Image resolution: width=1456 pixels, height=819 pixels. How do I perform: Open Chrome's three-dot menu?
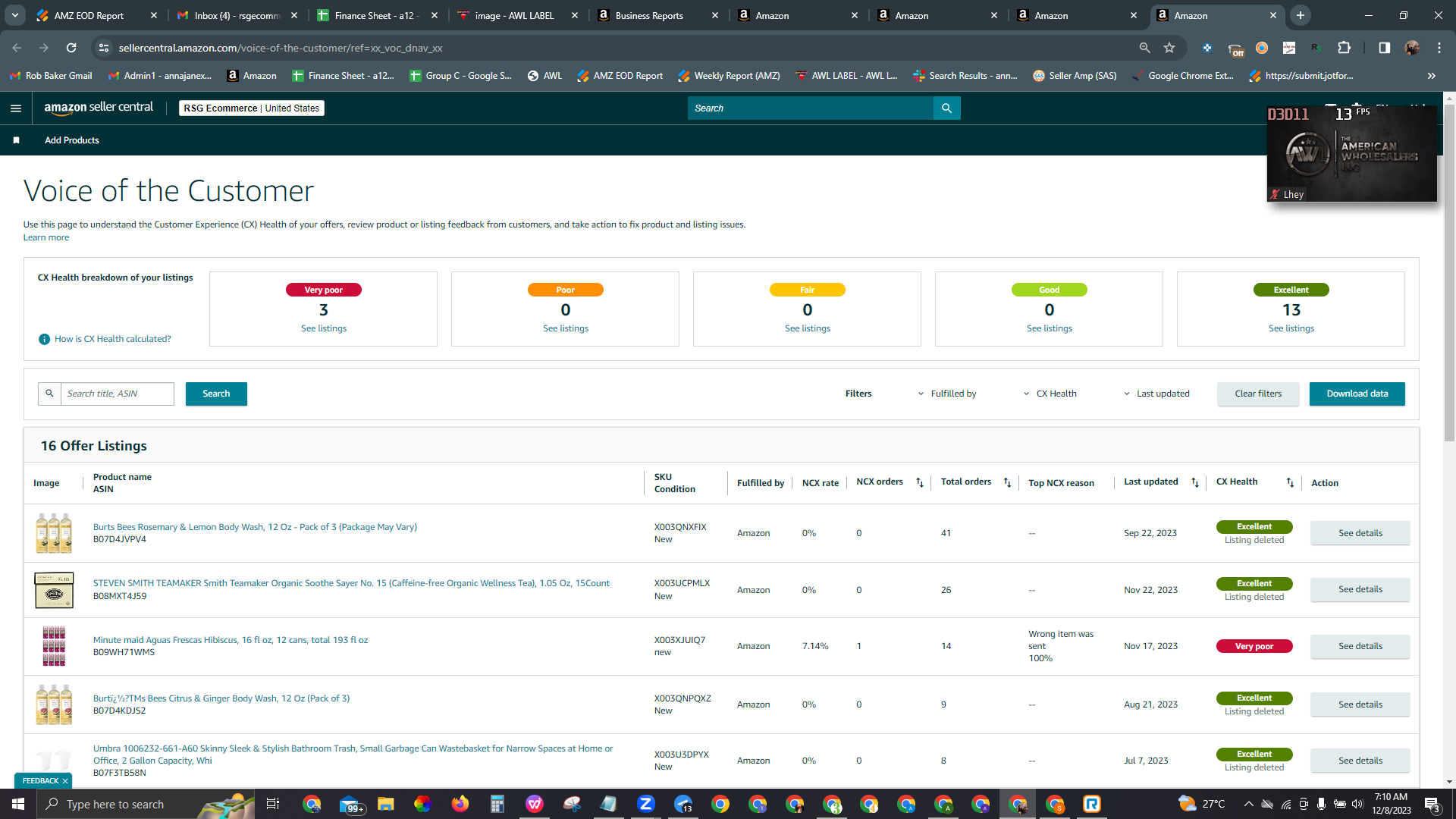pyautogui.click(x=1439, y=48)
